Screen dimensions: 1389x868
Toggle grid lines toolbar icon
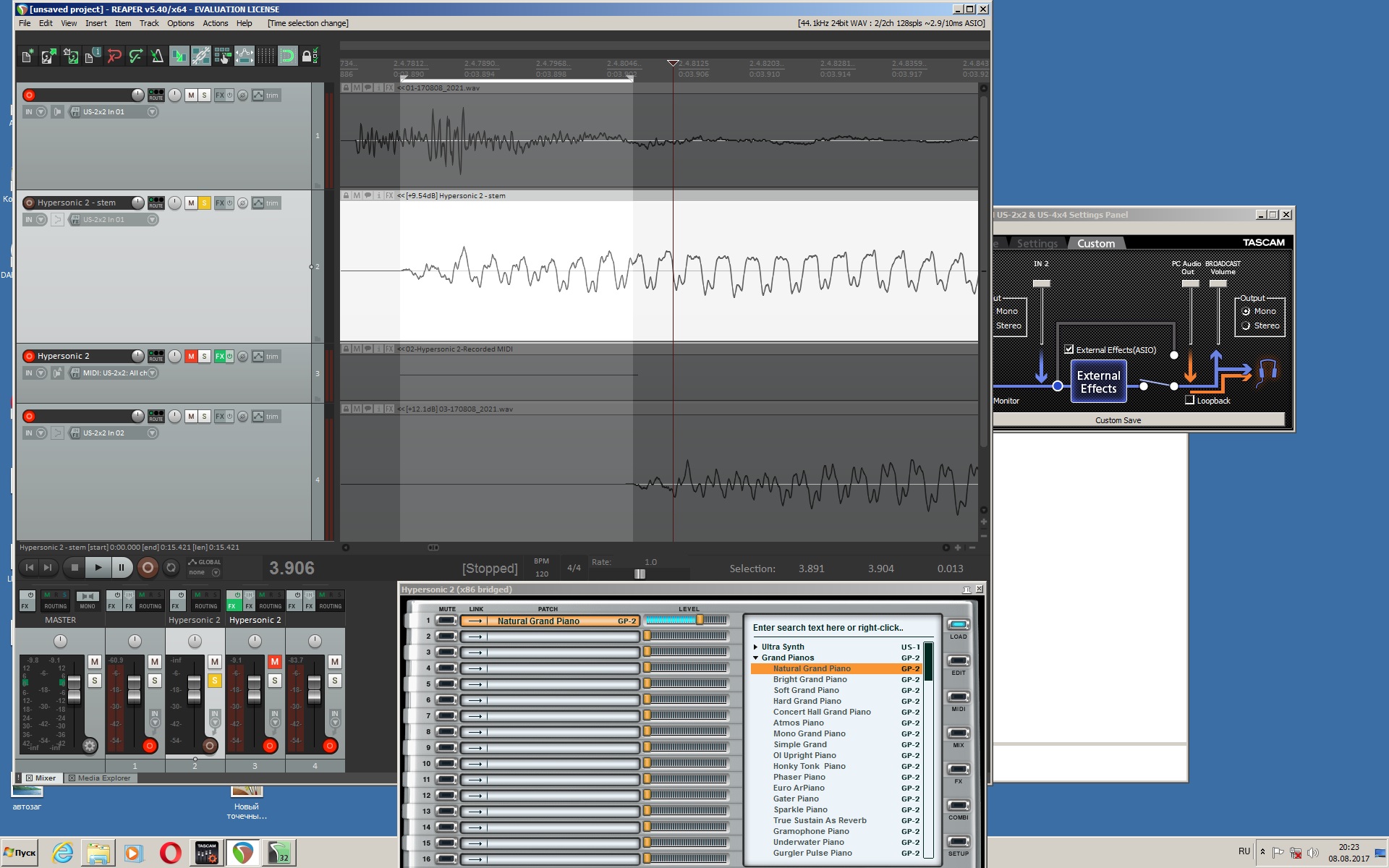click(266, 56)
